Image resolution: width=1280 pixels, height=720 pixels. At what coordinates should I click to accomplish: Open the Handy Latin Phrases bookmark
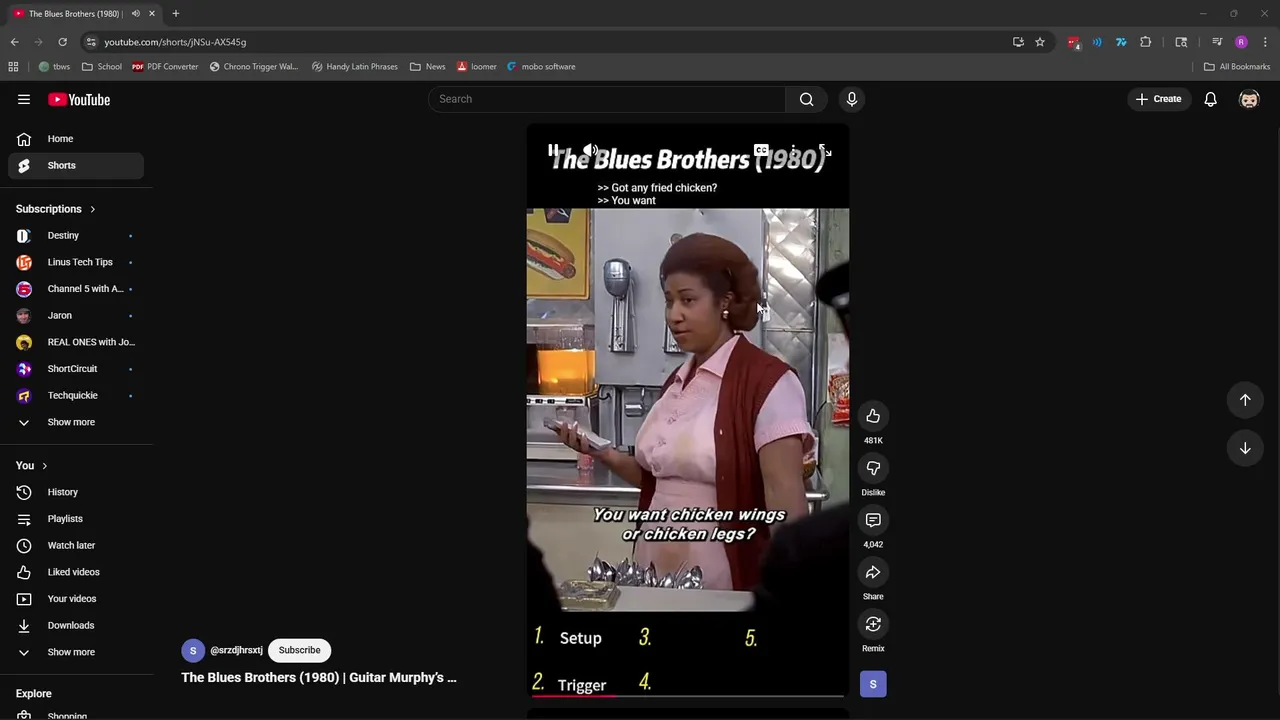tap(355, 66)
